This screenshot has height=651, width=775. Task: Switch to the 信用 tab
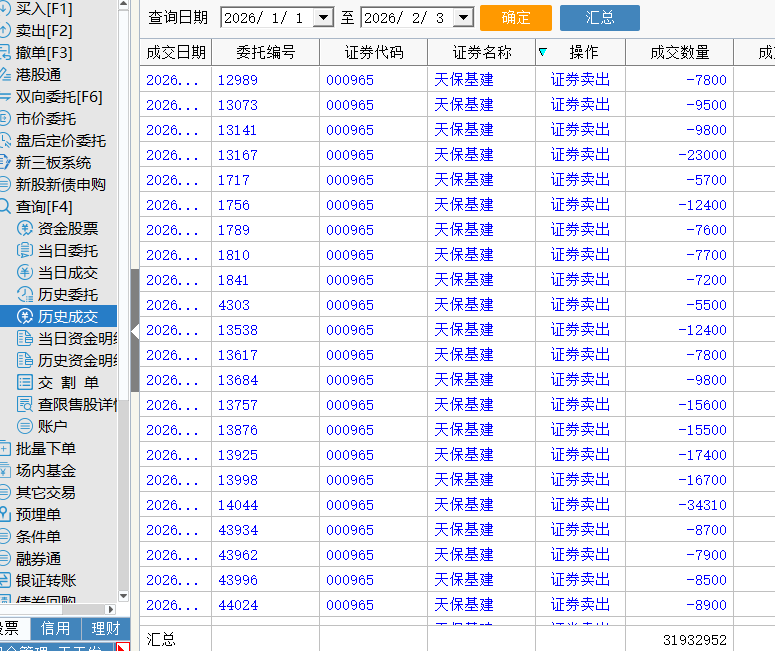tap(55, 628)
